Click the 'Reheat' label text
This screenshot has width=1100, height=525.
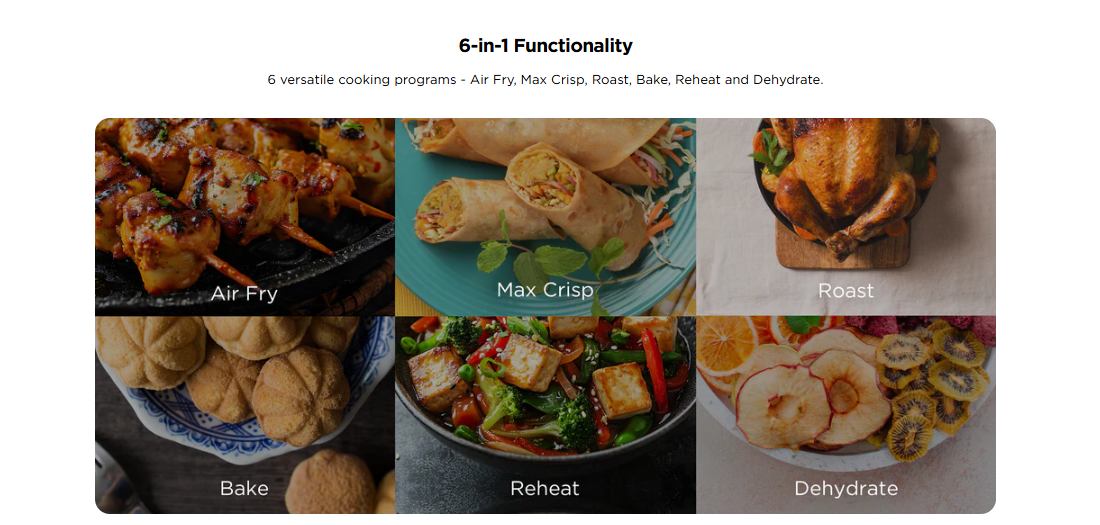click(545, 489)
